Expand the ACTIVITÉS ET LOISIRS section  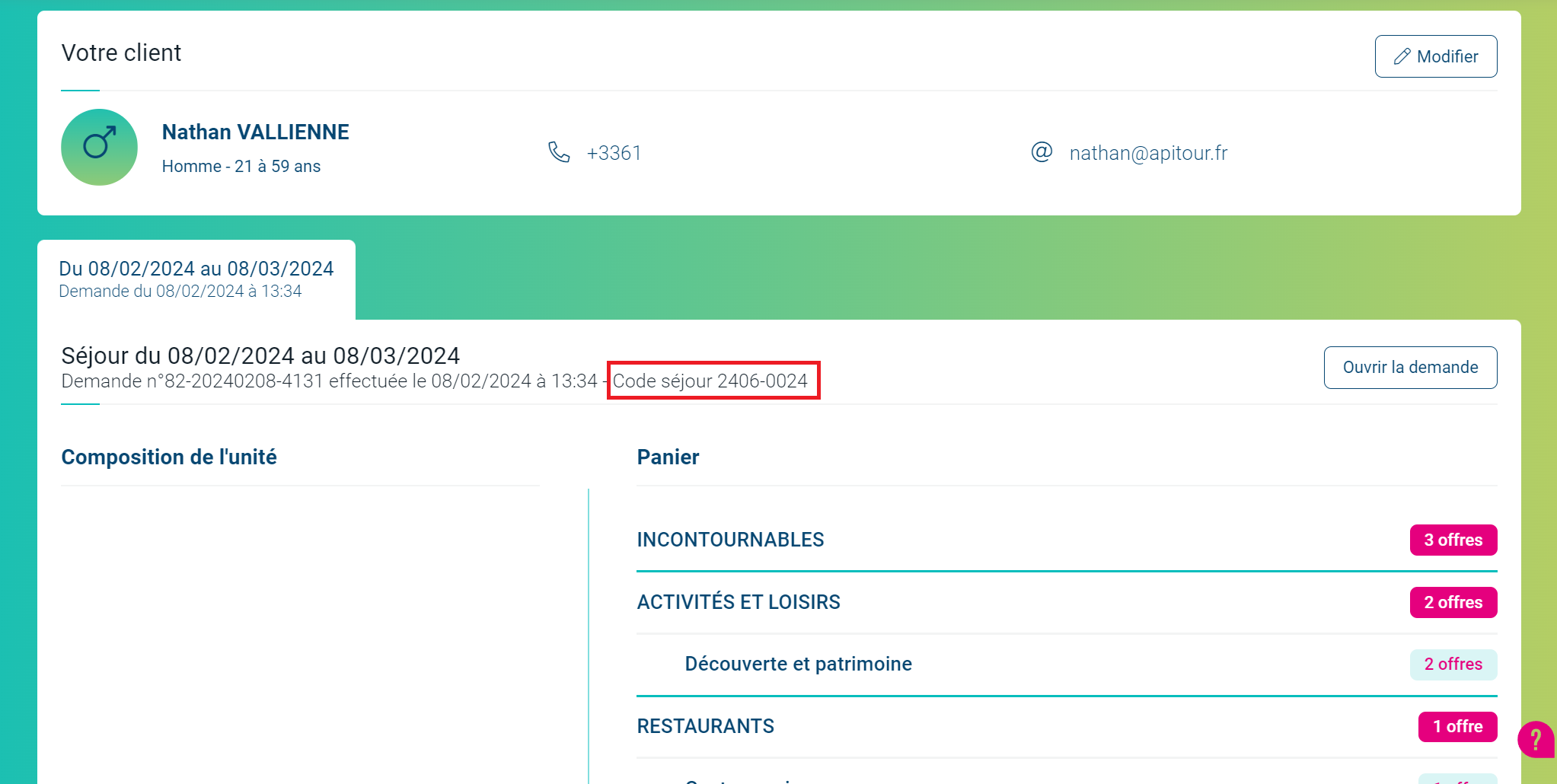pyautogui.click(x=738, y=601)
